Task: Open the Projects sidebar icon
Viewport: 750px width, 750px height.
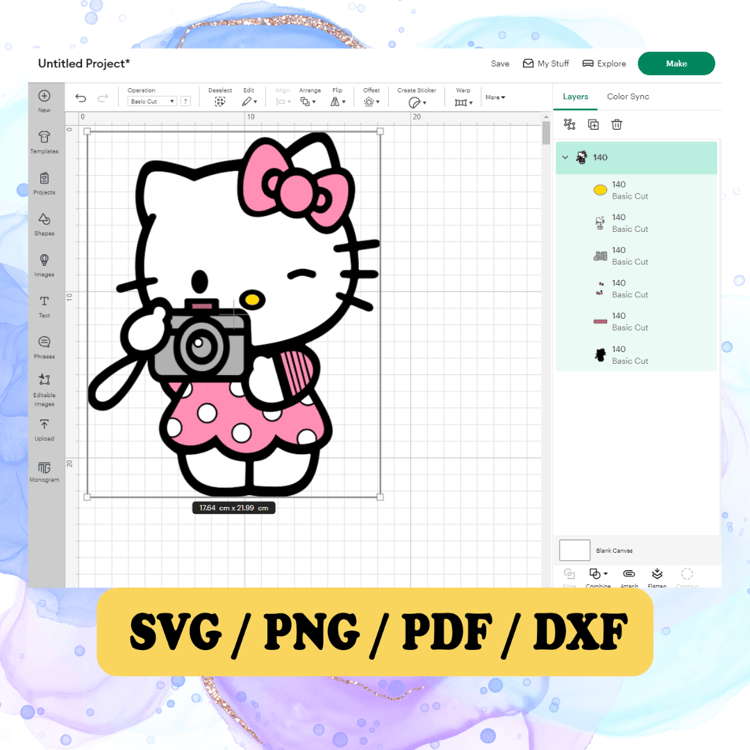Action: click(x=44, y=178)
